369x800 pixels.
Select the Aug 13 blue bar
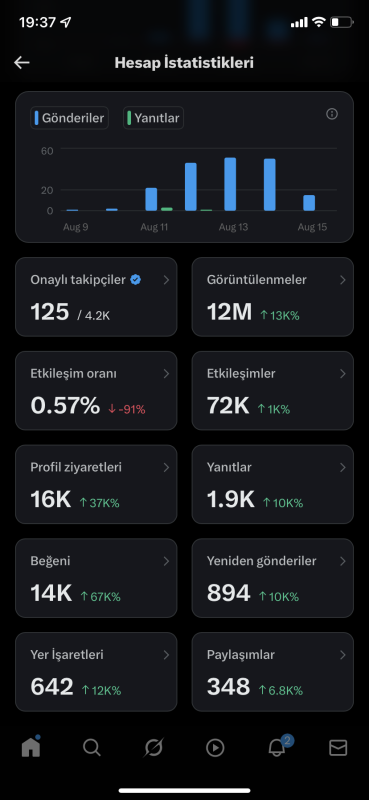coord(230,184)
